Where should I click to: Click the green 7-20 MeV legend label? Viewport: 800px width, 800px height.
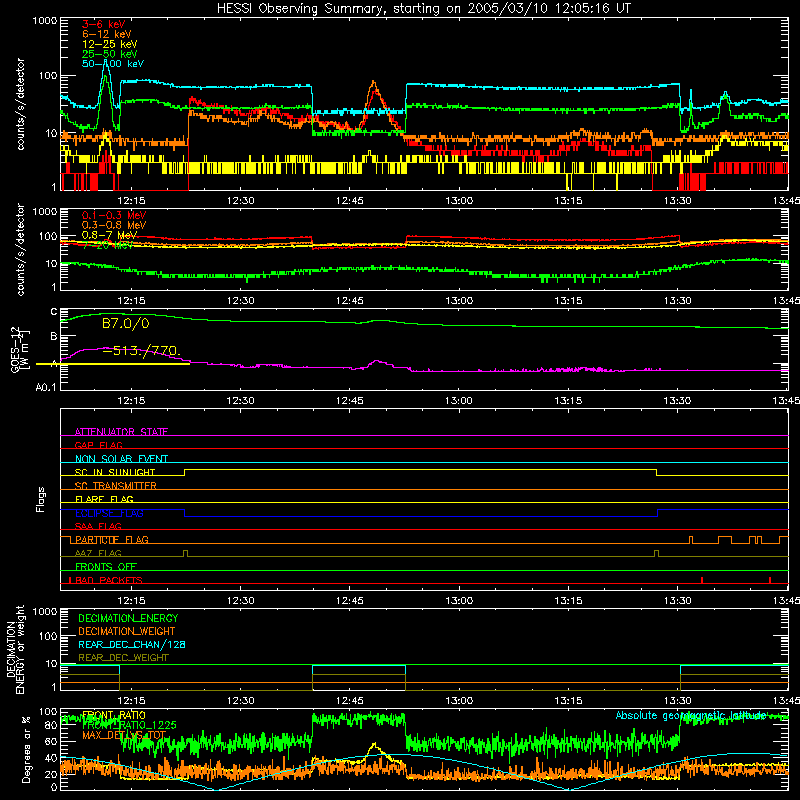pyautogui.click(x=108, y=245)
